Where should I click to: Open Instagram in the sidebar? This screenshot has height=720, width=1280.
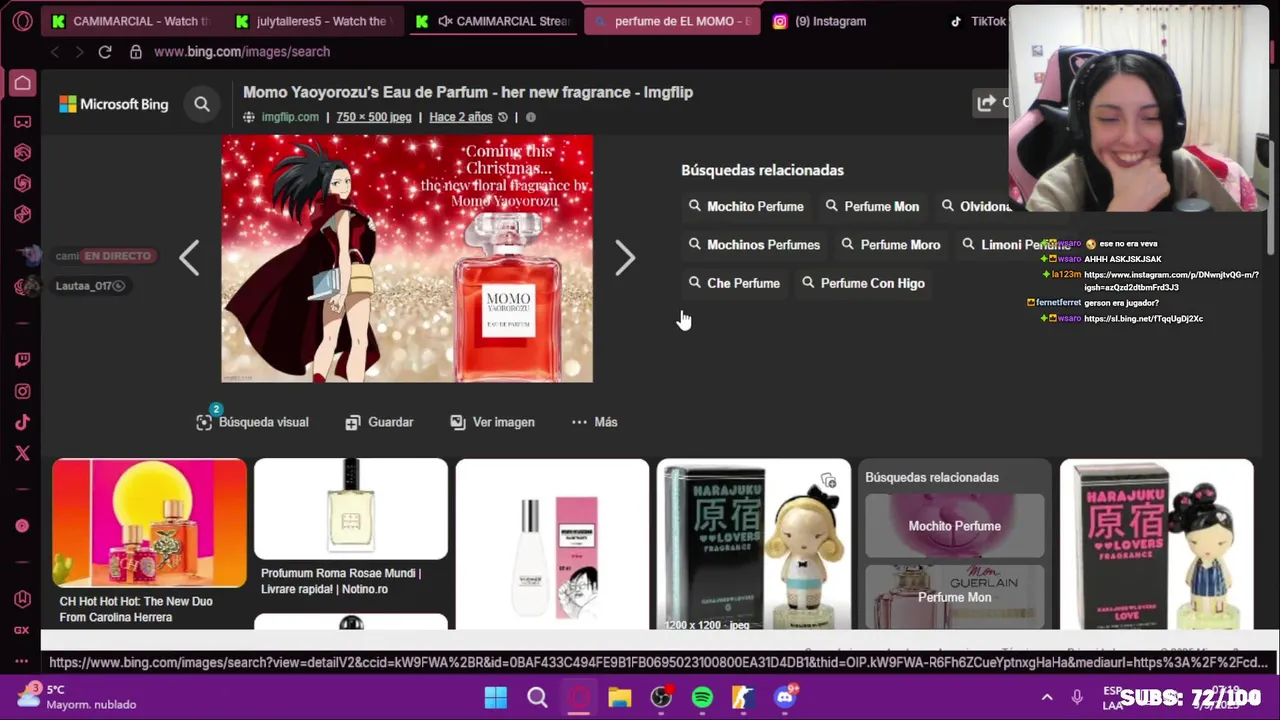(22, 392)
